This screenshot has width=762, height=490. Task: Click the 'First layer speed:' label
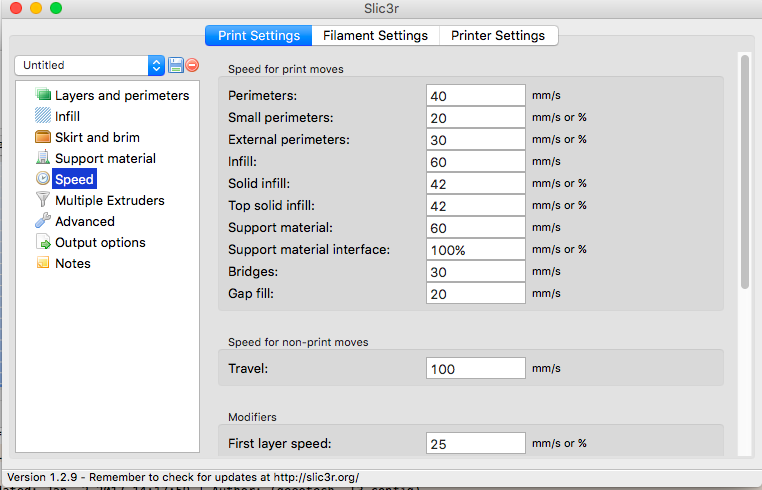point(279,443)
